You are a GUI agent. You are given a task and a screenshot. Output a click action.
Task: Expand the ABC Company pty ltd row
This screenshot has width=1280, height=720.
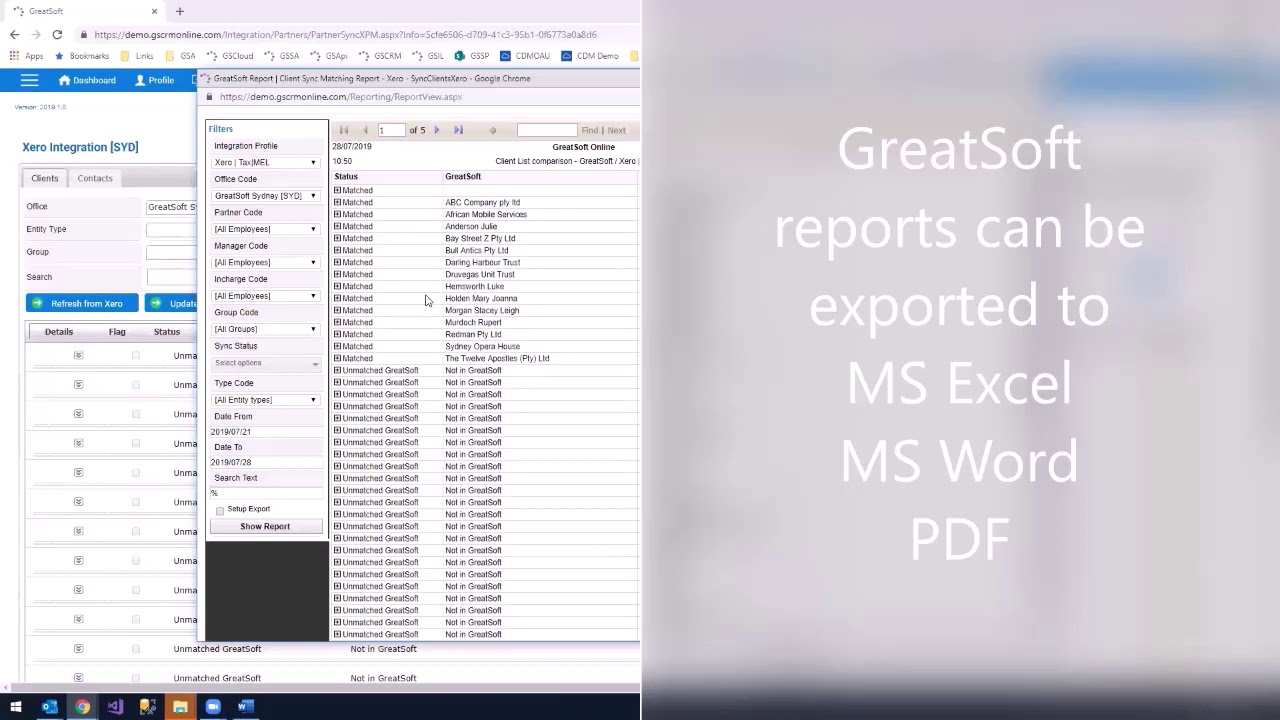point(337,202)
